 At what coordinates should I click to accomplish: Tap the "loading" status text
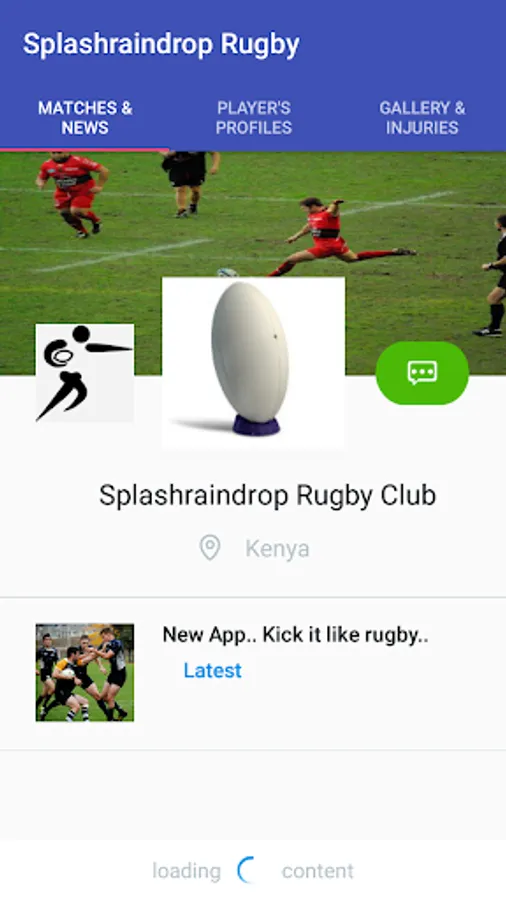tap(186, 871)
